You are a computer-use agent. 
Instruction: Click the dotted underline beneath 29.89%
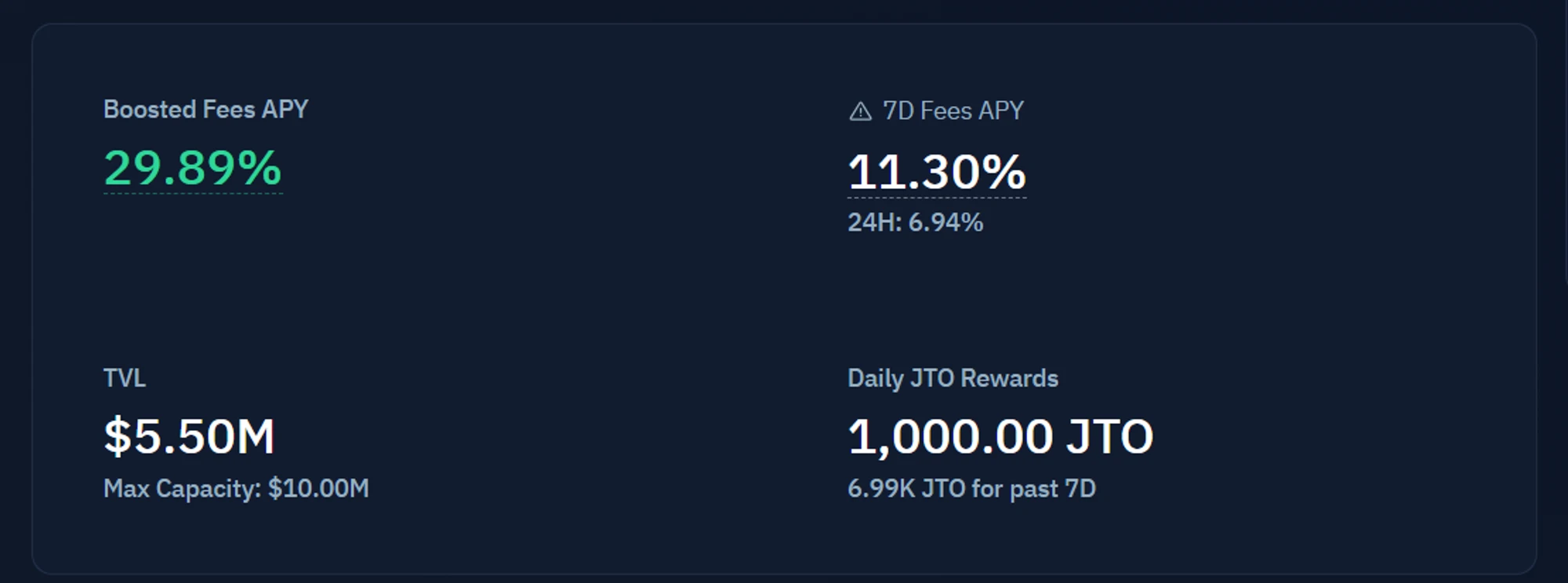192,193
